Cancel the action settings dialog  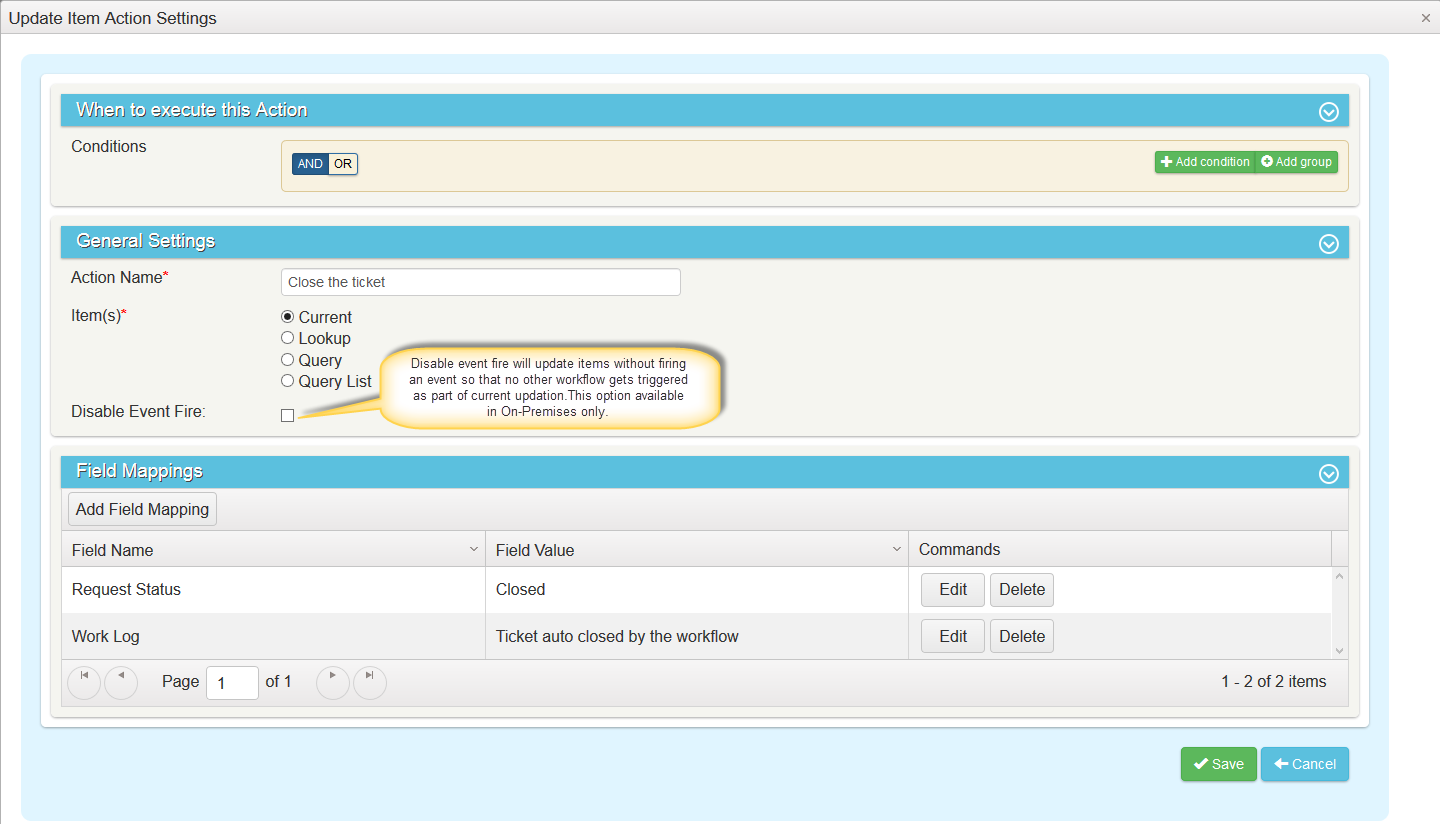1305,764
